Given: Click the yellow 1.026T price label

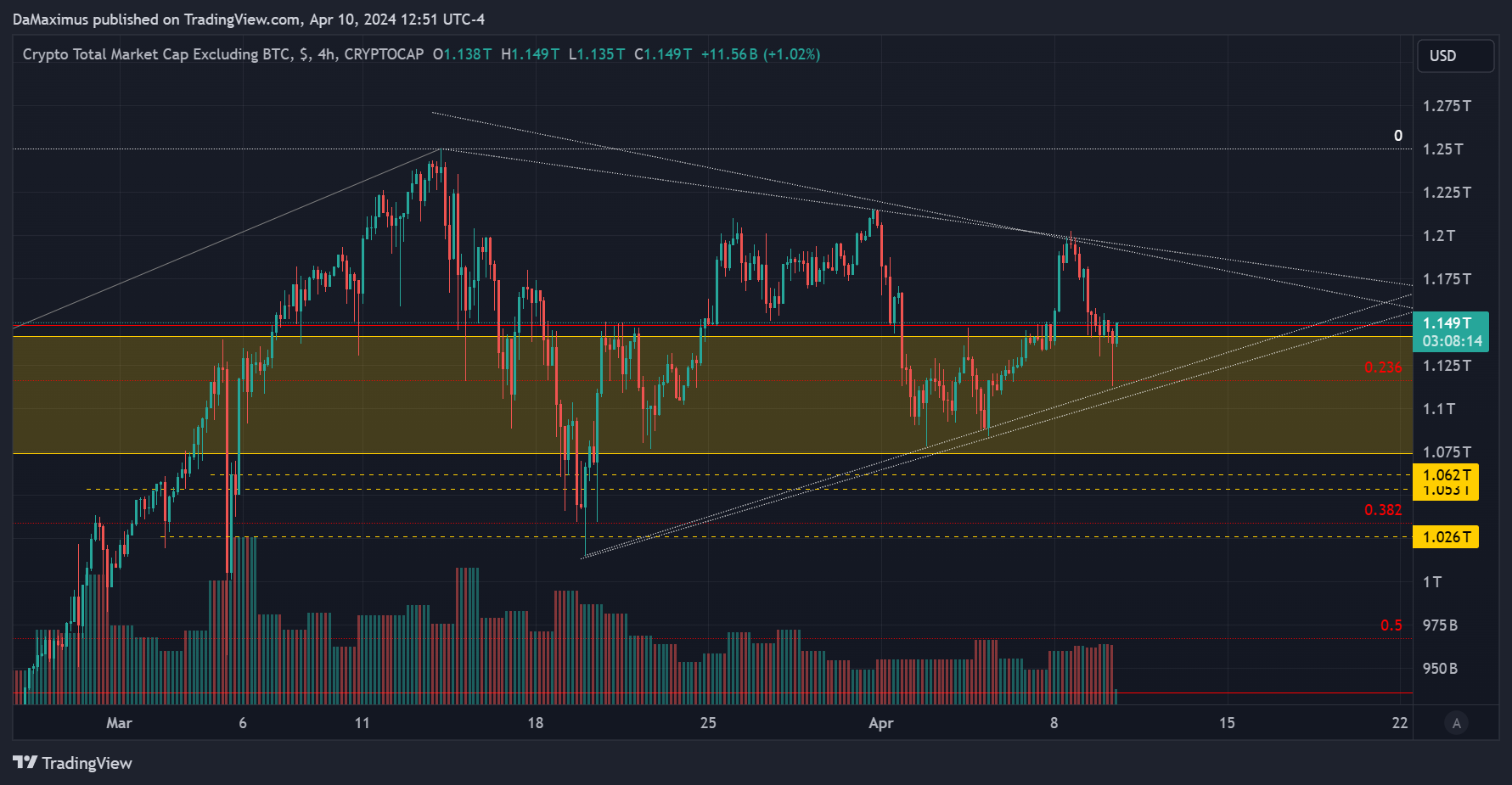Looking at the screenshot, I should [x=1447, y=537].
